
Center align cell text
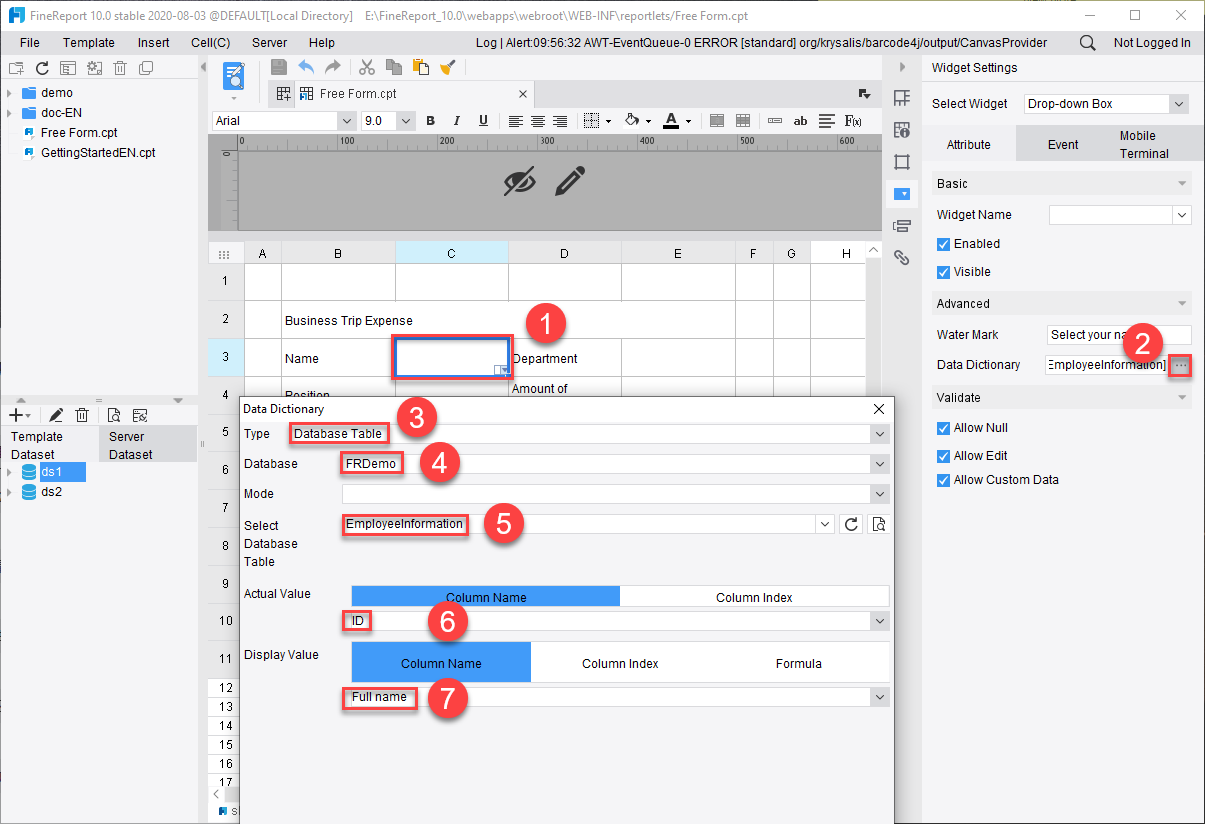point(538,121)
